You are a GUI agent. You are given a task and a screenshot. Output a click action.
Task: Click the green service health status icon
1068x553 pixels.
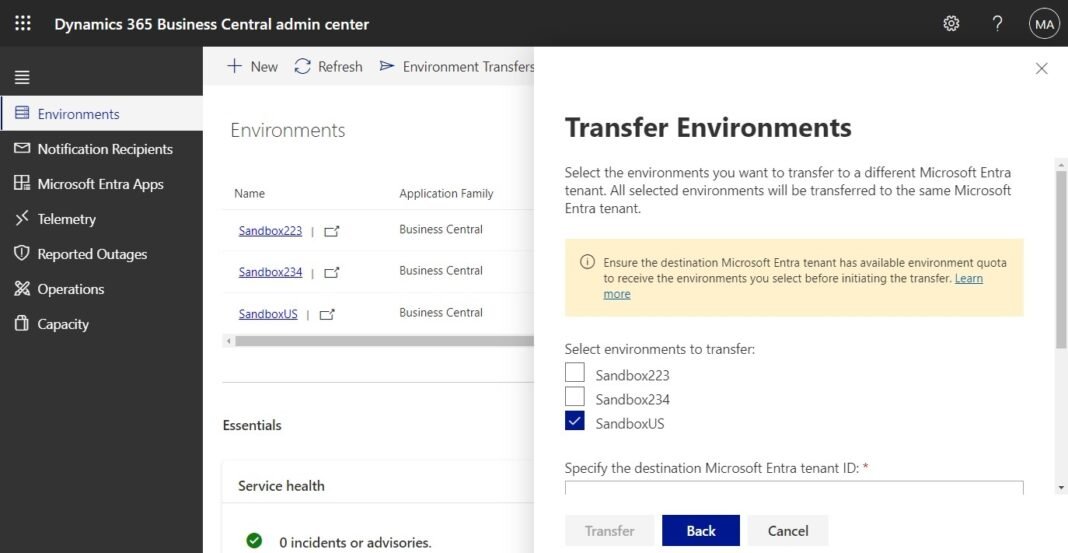254,541
